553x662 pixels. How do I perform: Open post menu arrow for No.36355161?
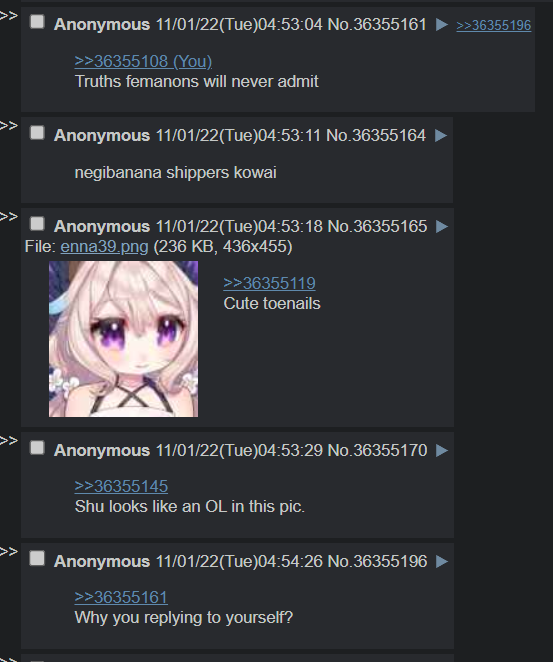442,24
